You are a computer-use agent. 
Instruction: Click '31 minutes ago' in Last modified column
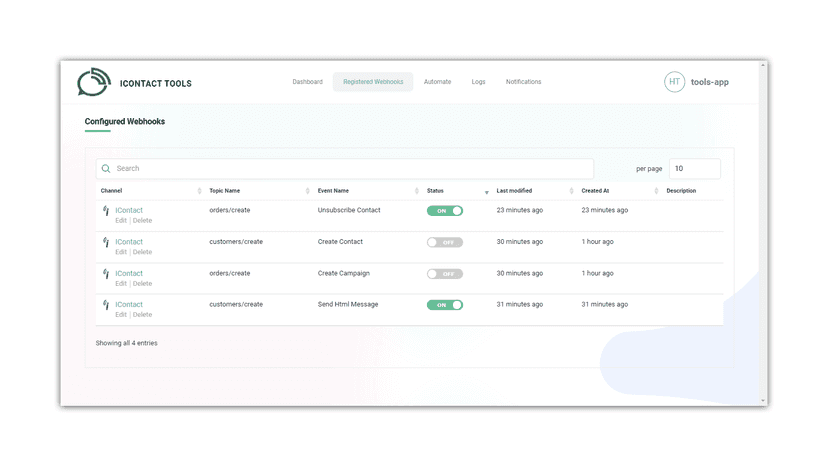pyautogui.click(x=520, y=304)
